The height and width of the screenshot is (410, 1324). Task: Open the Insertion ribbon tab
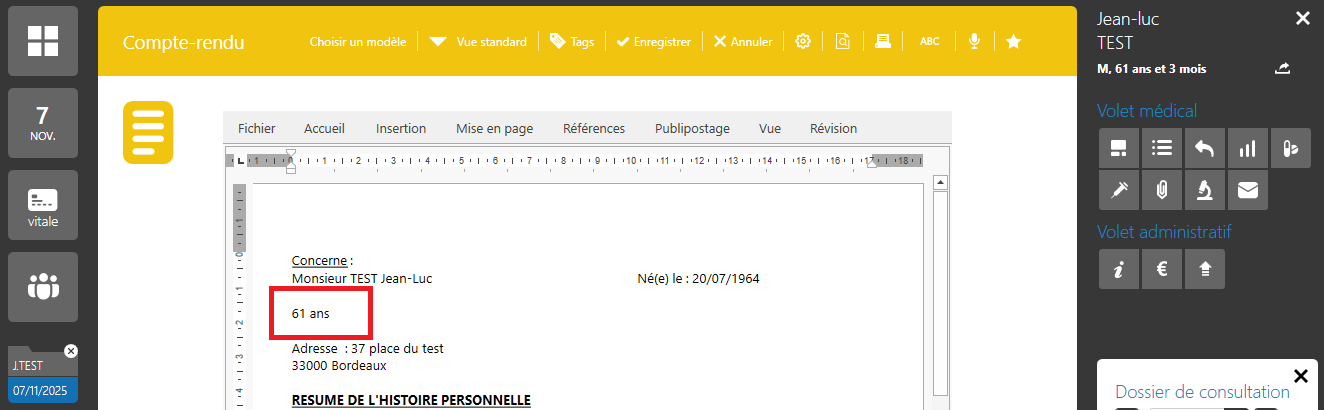401,128
